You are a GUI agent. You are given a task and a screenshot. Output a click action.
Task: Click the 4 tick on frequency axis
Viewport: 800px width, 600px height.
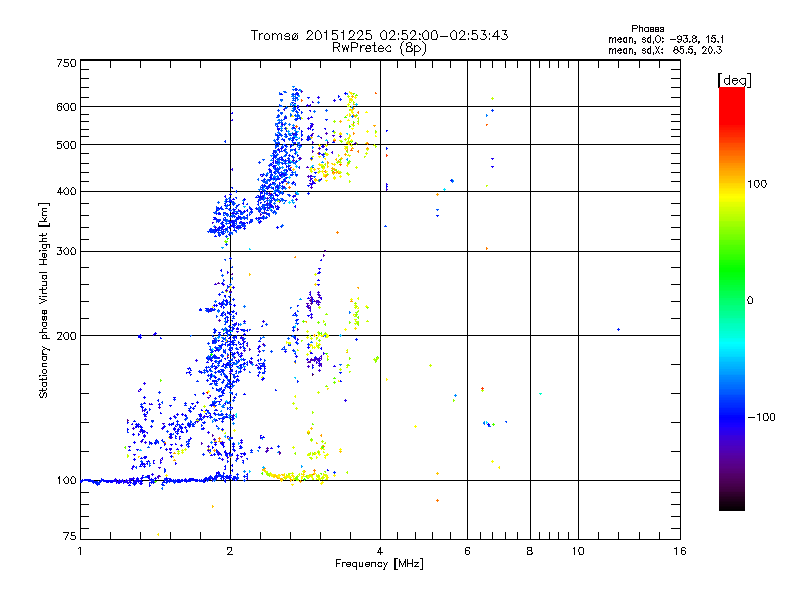point(380,551)
